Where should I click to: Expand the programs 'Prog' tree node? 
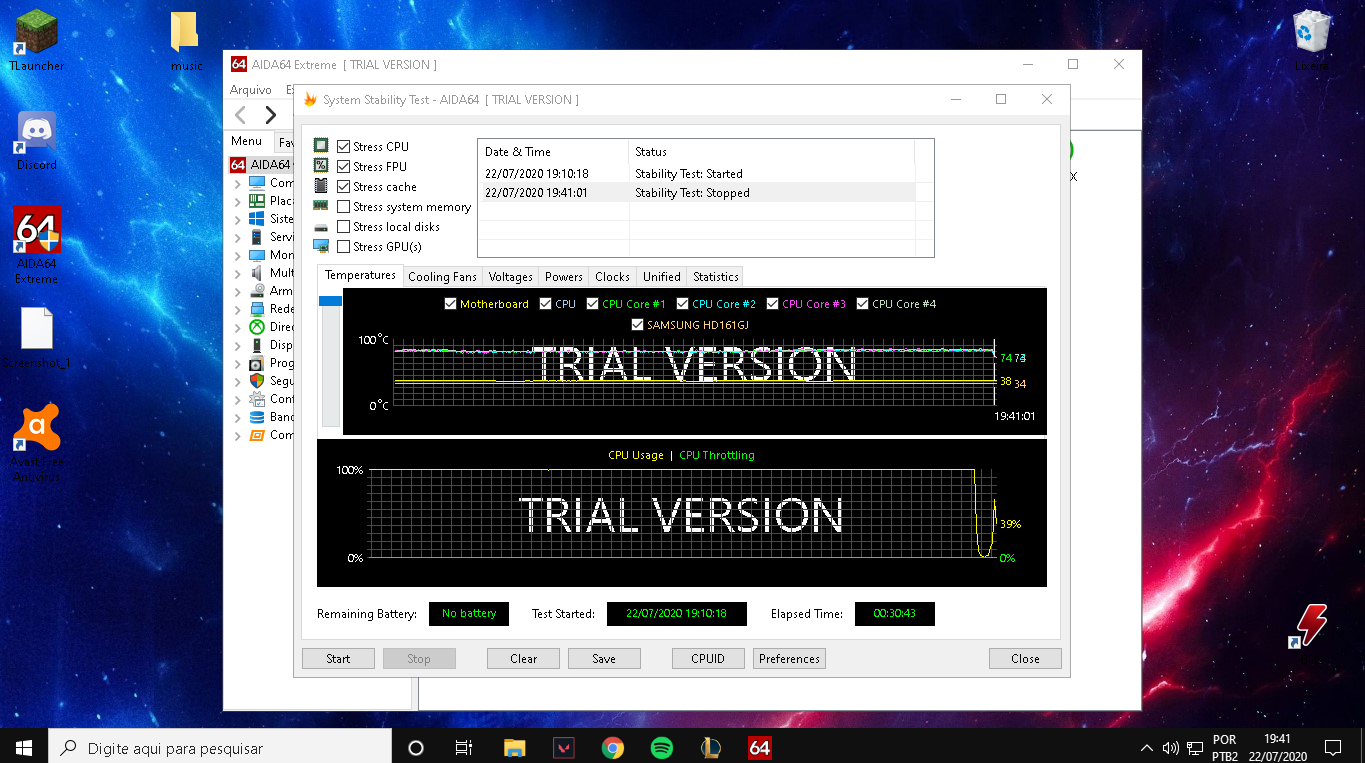click(237, 364)
